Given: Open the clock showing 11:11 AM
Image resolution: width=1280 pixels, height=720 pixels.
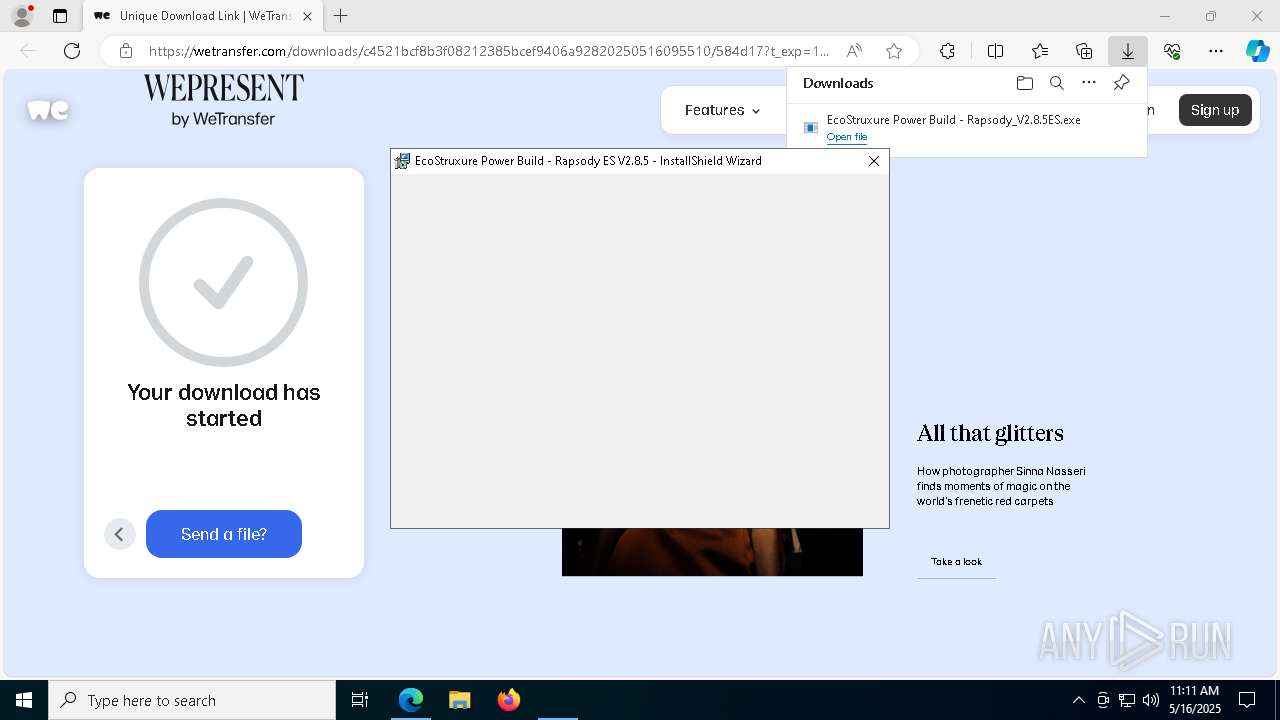Looking at the screenshot, I should 1195,700.
